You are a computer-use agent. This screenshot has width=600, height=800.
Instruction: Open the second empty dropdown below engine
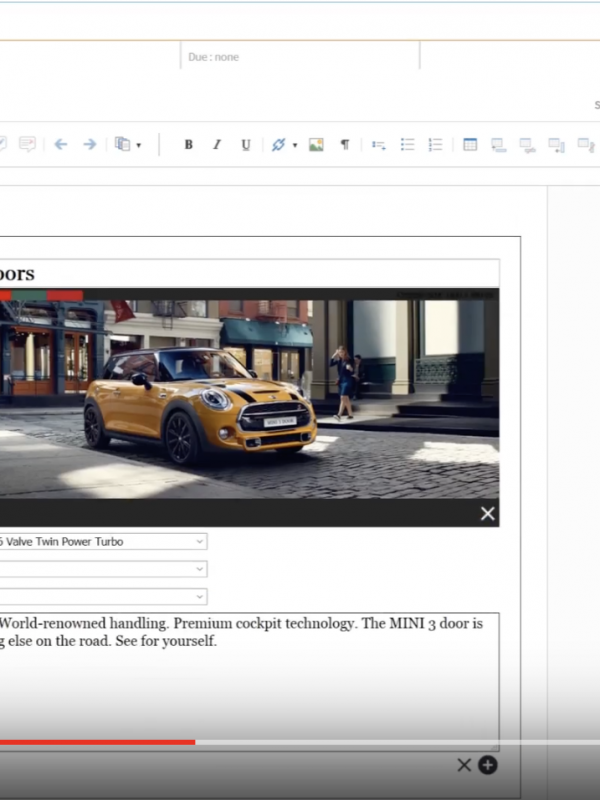coord(104,569)
